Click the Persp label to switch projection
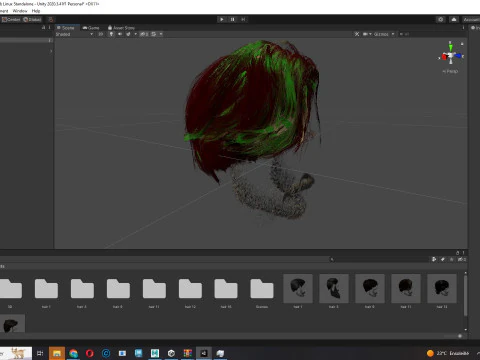The image size is (480, 360). (x=450, y=71)
